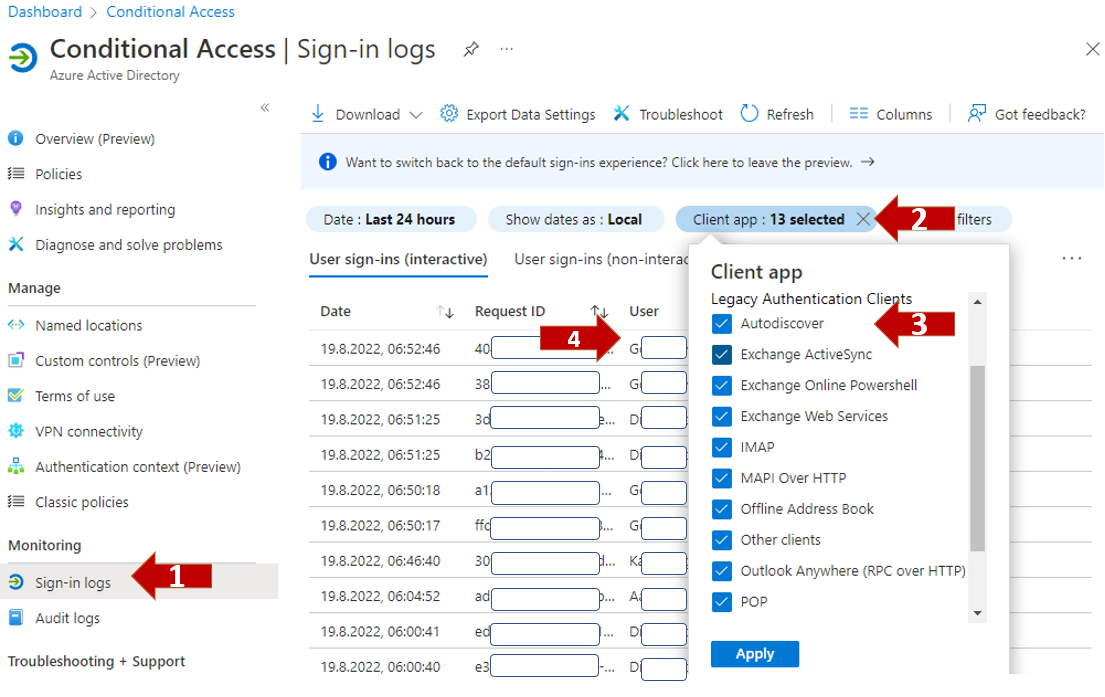
Task: Go to Insights and reporting
Action: click(105, 209)
